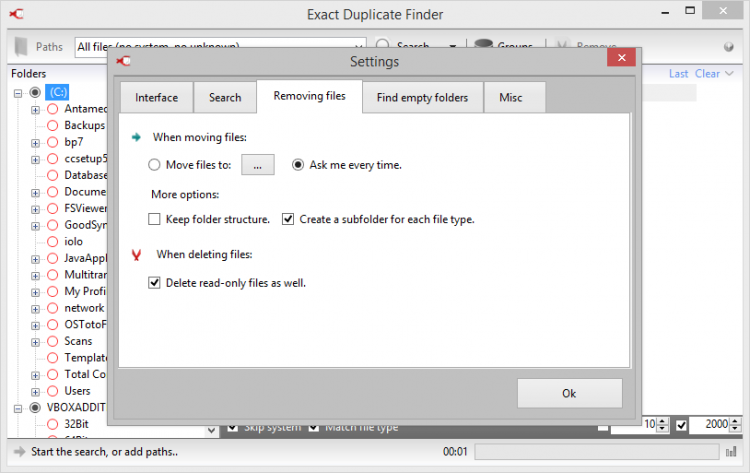
Task: Click the red icon beside When deleting files
Action: click(136, 254)
